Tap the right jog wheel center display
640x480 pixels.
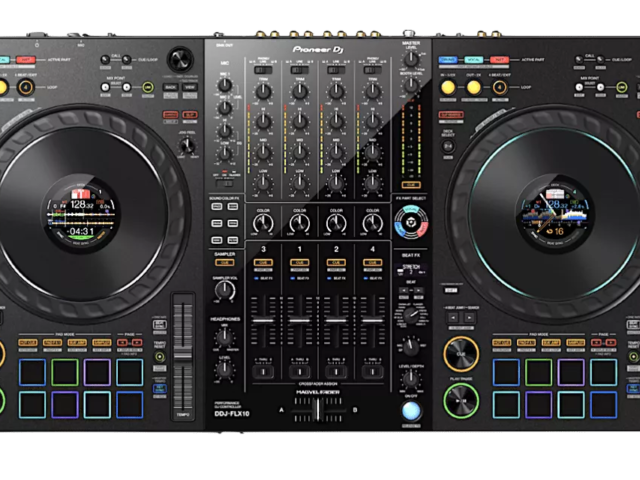pyautogui.click(x=555, y=214)
